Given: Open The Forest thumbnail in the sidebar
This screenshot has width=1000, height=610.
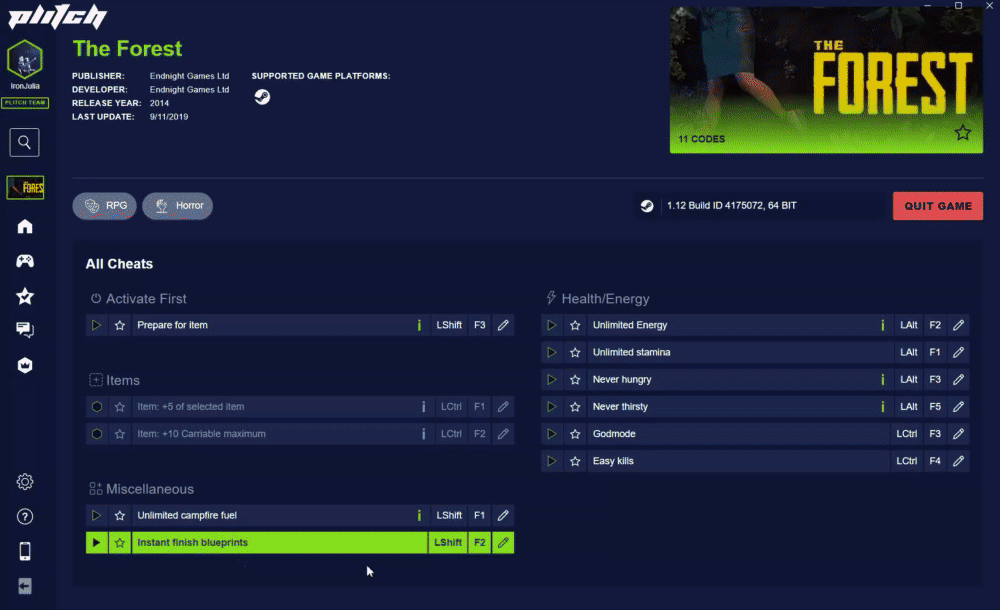Looking at the screenshot, I should pos(25,188).
